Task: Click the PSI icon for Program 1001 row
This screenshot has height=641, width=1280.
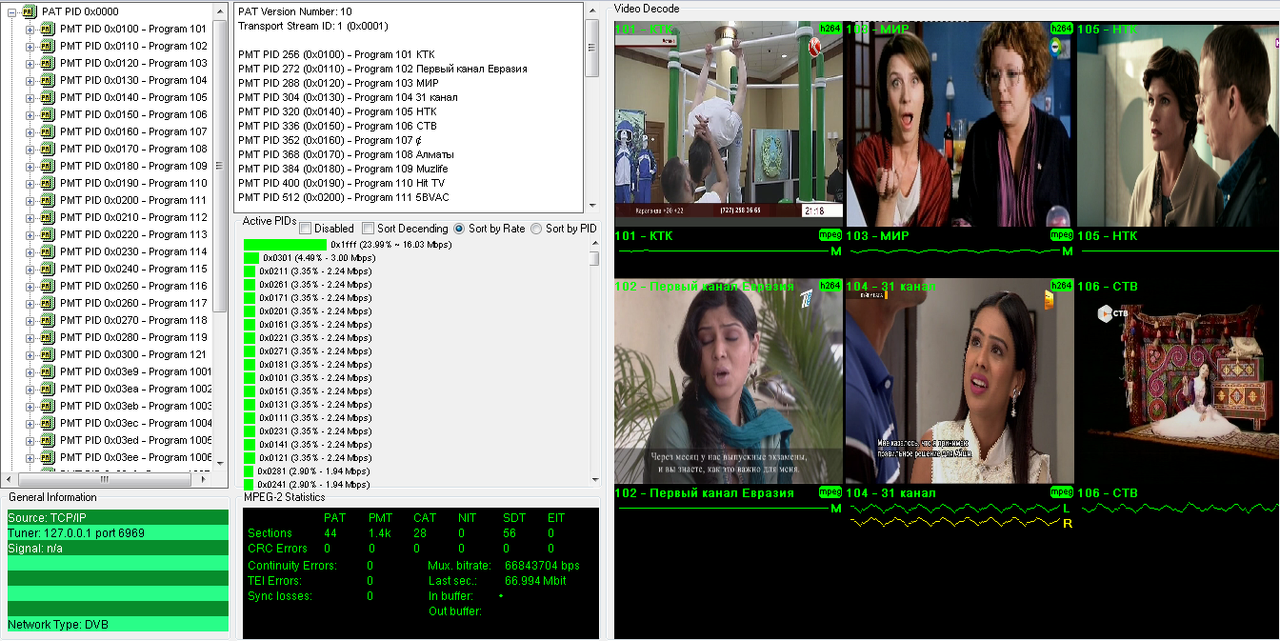Action: 47,371
